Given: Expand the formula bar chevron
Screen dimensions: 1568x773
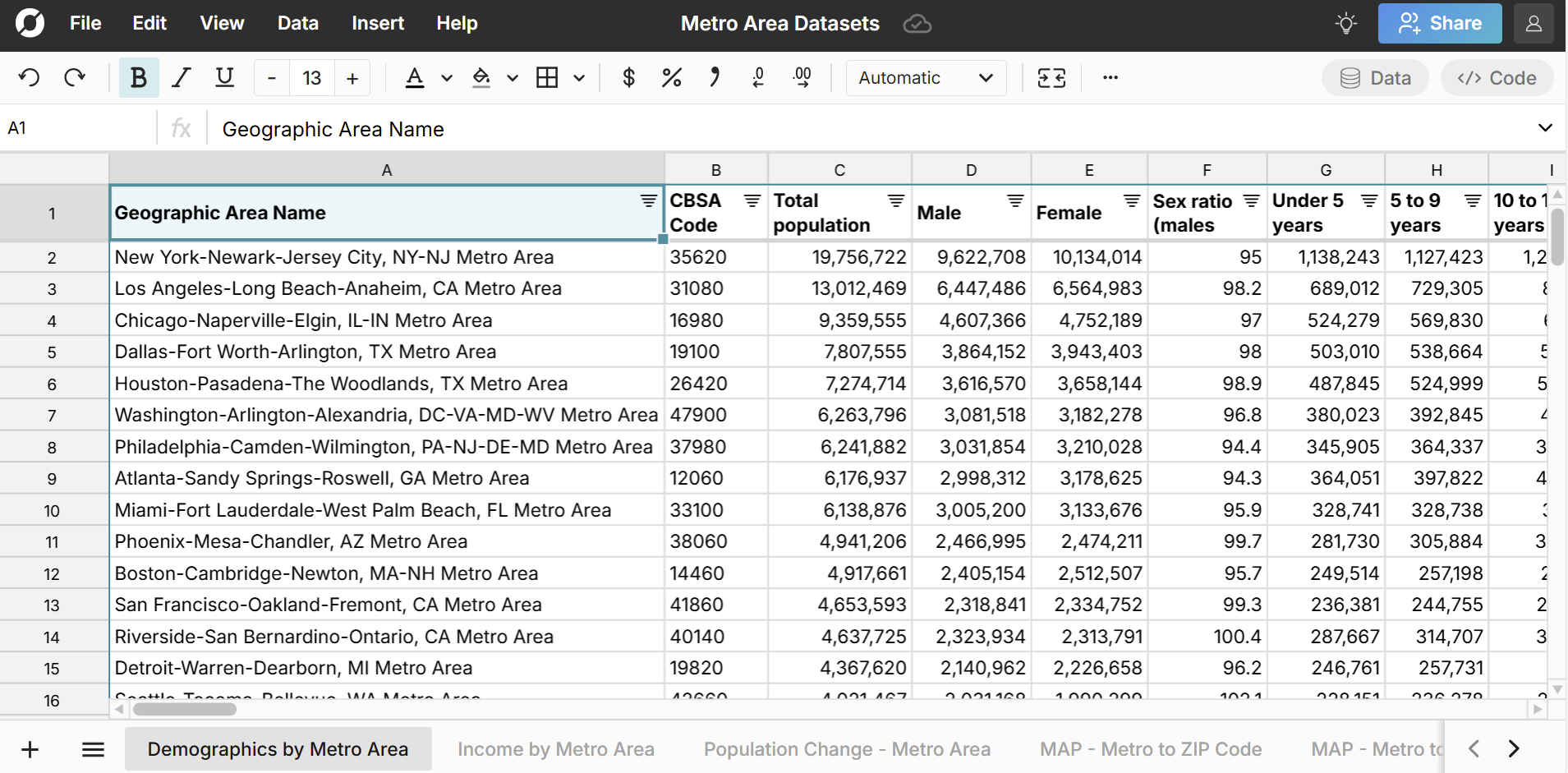Looking at the screenshot, I should [1544, 128].
